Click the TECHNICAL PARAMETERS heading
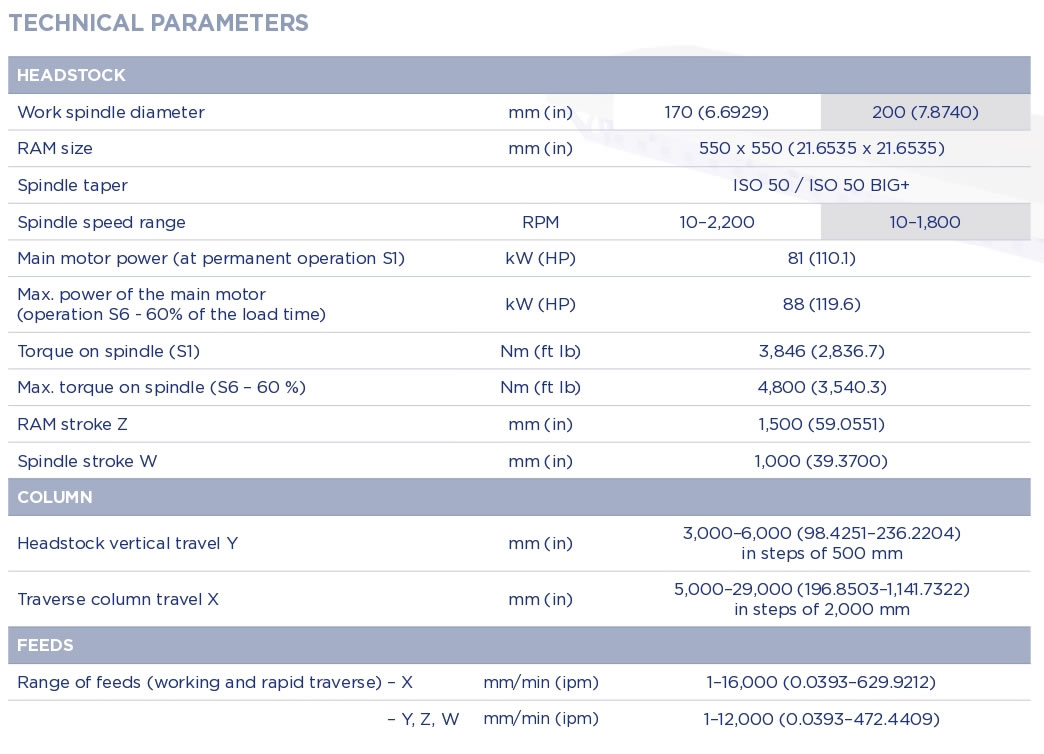Viewport: 1044px width, 754px height. (x=159, y=23)
